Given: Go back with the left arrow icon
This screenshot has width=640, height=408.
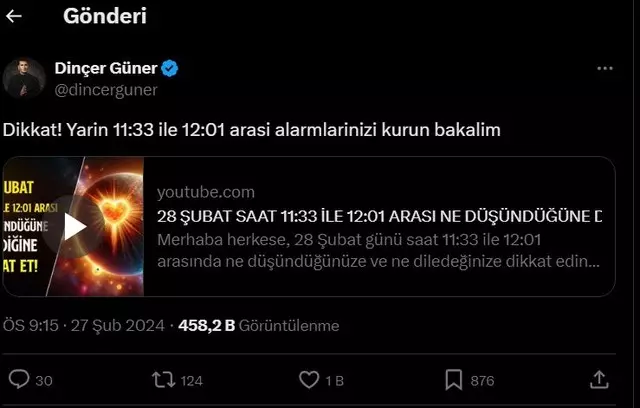Looking at the screenshot, I should tap(14, 16).
